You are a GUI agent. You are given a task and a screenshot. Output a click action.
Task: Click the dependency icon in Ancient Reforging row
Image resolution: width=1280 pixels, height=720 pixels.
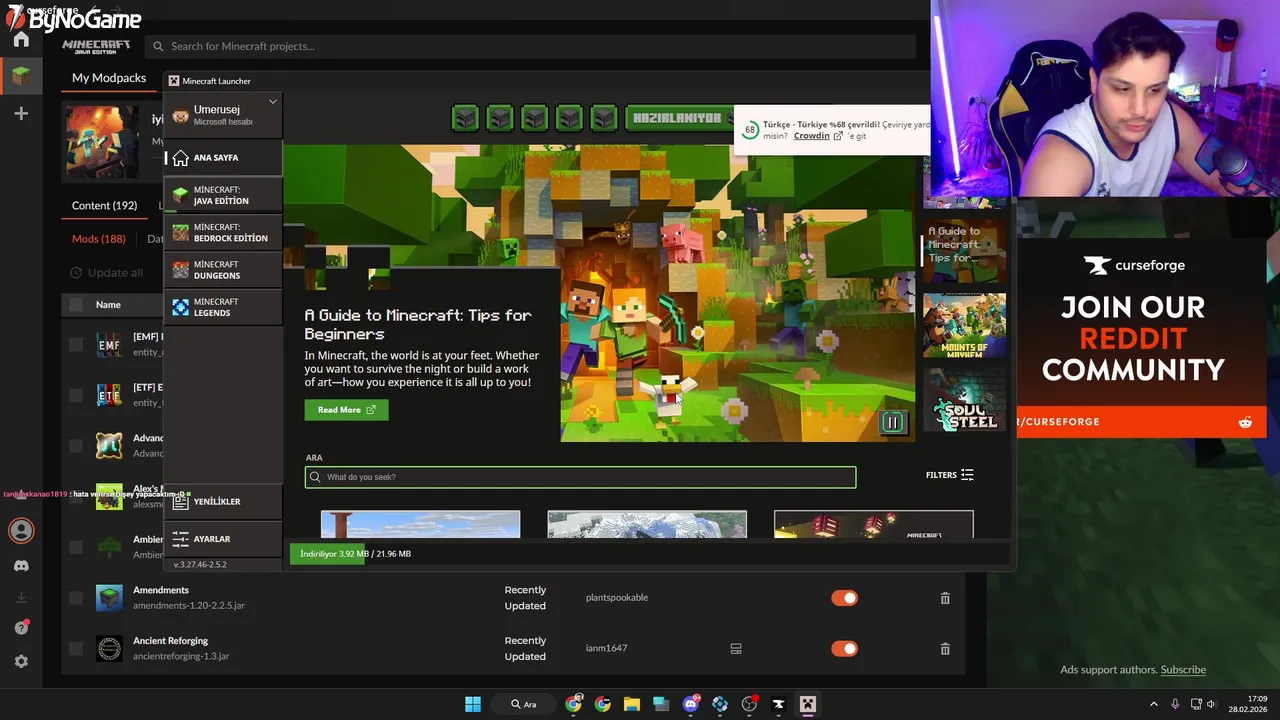[x=736, y=648]
